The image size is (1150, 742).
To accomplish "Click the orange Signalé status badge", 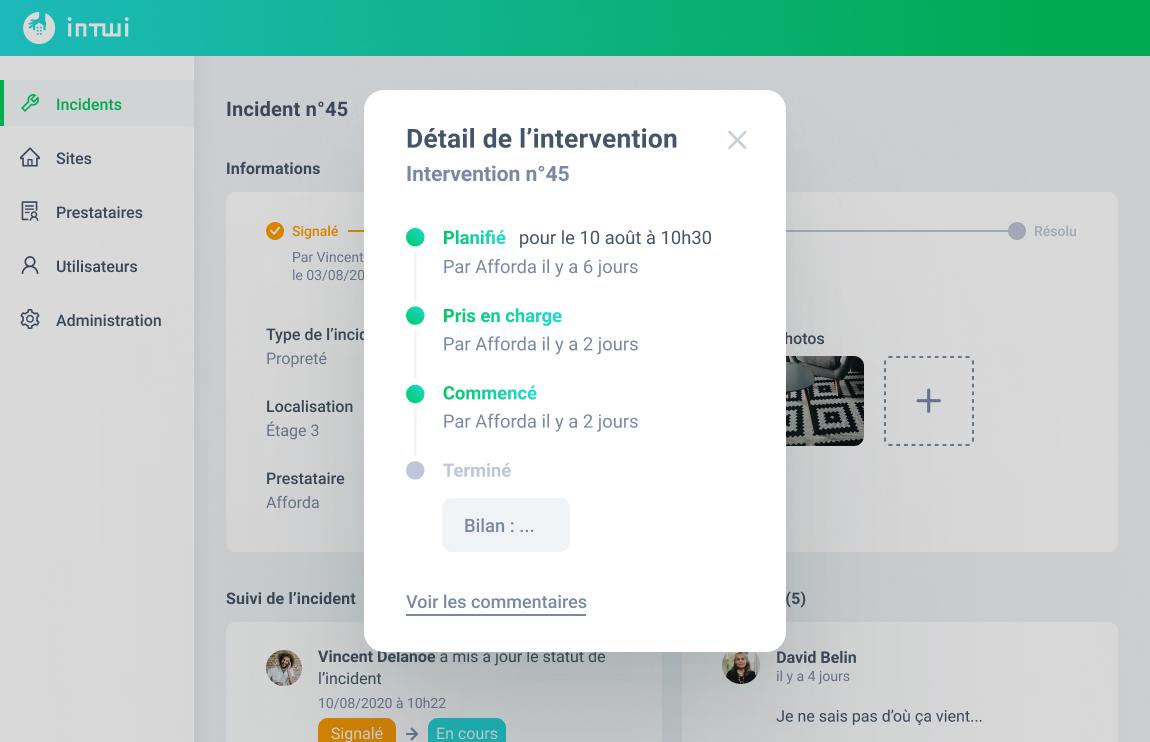I will [x=356, y=732].
